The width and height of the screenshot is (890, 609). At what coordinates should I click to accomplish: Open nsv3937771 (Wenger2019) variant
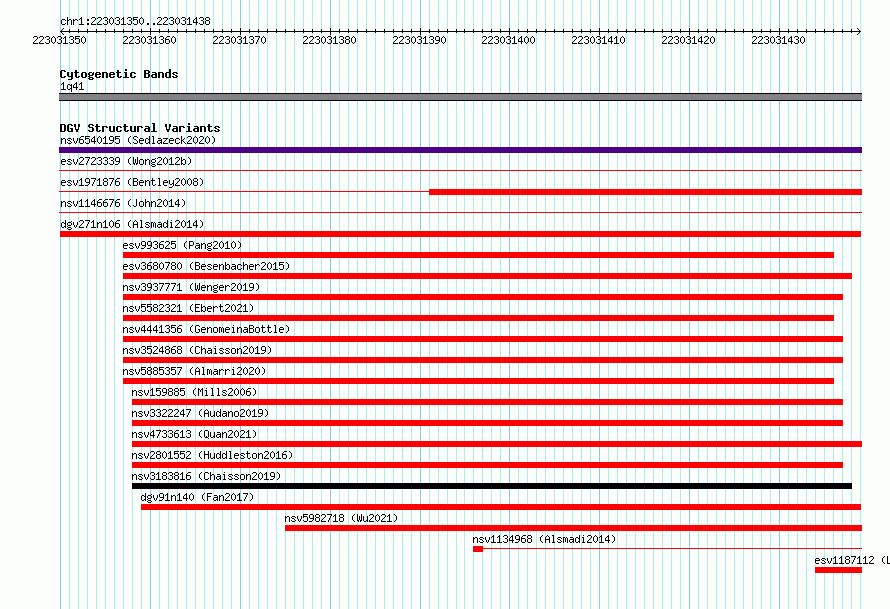tap(191, 287)
